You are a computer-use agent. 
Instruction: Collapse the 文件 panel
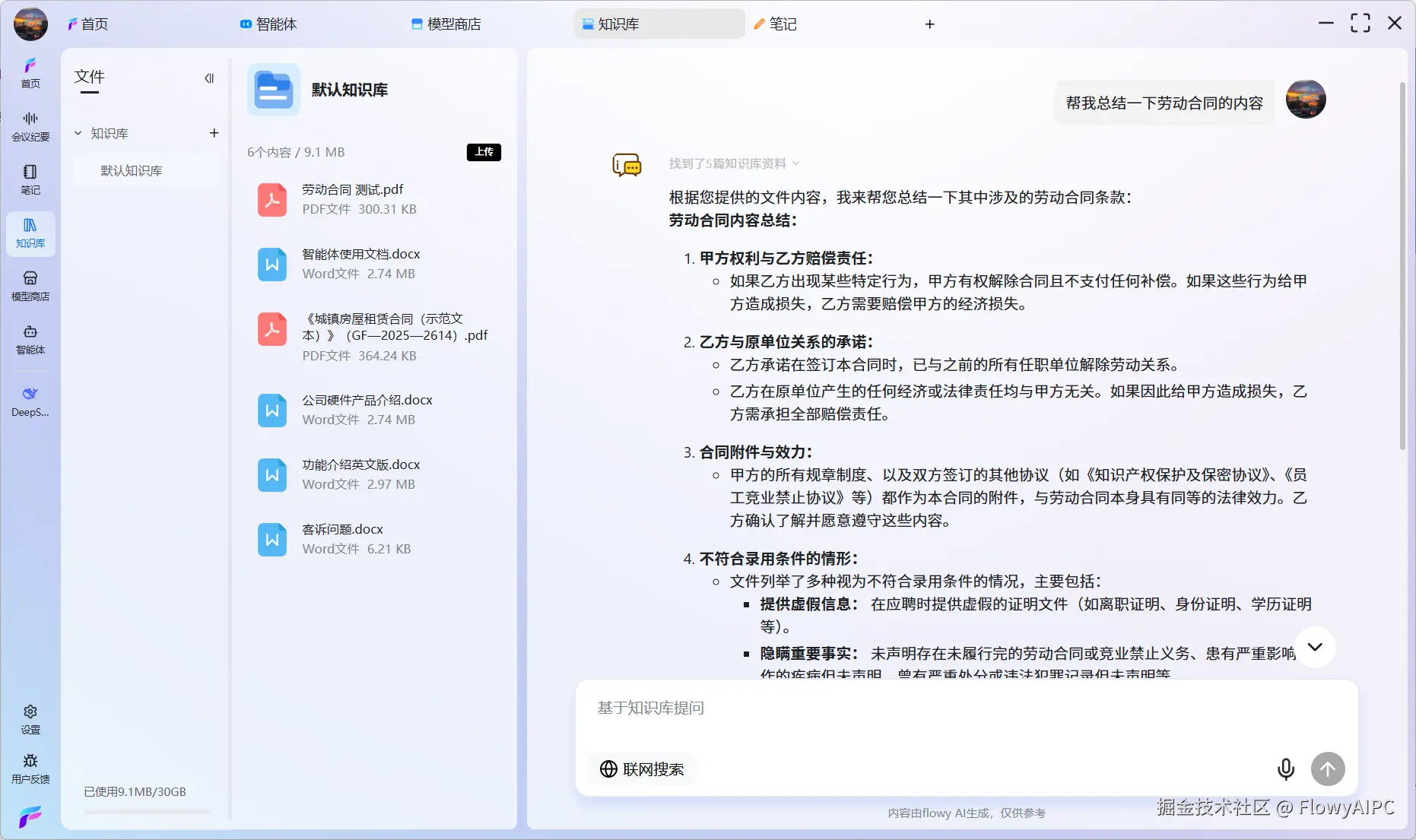click(209, 78)
